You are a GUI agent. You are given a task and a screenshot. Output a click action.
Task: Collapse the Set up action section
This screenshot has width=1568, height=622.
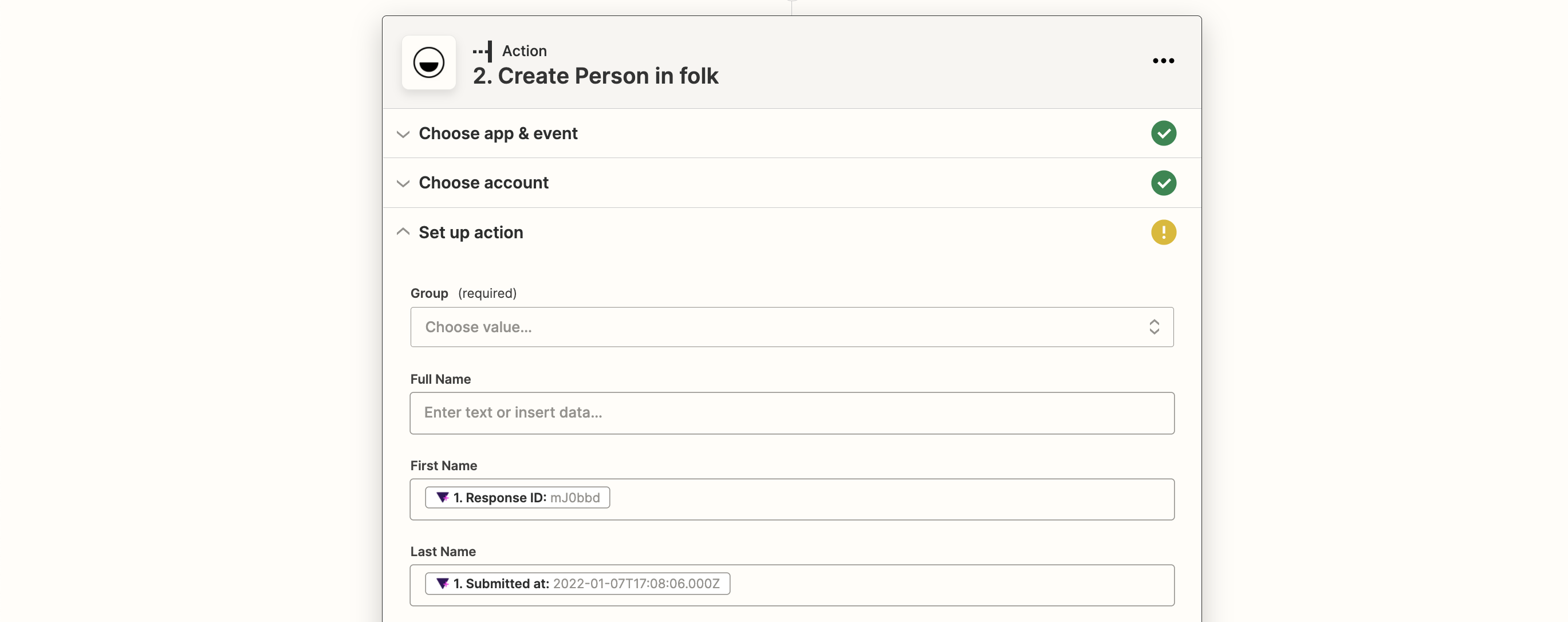coord(403,232)
